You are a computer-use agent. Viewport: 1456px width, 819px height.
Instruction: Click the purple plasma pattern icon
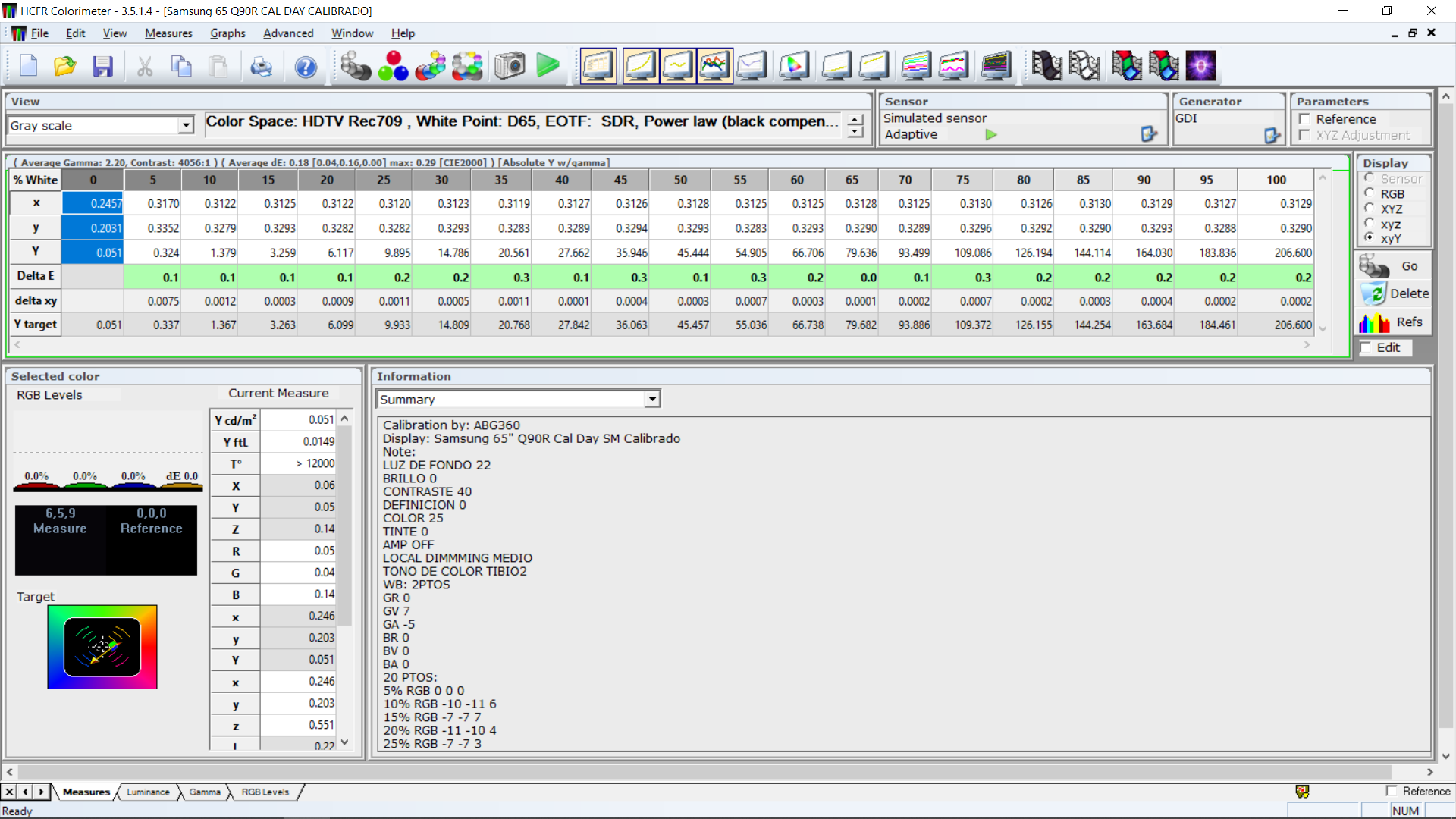point(1200,67)
